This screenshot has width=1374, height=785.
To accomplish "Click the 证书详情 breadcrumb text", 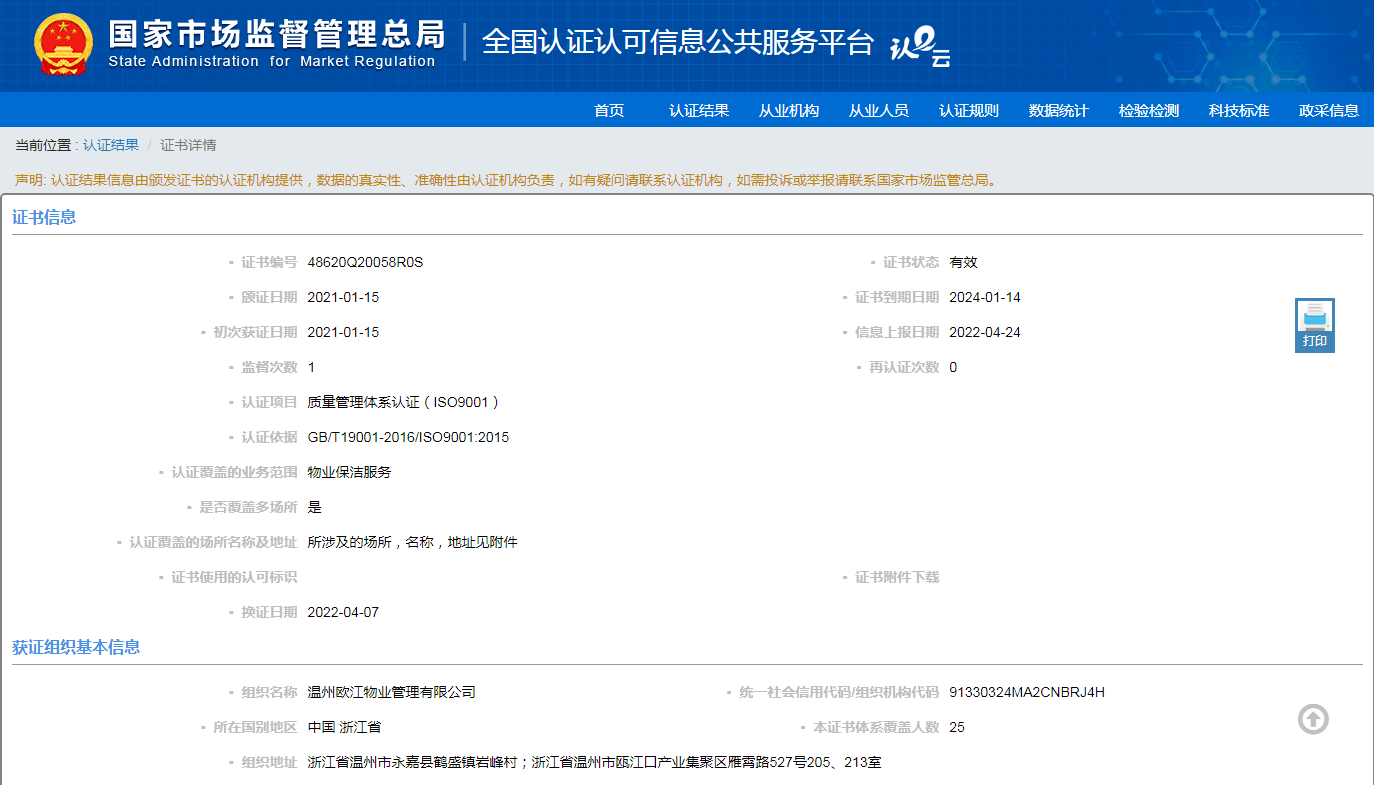I will pos(188,145).
